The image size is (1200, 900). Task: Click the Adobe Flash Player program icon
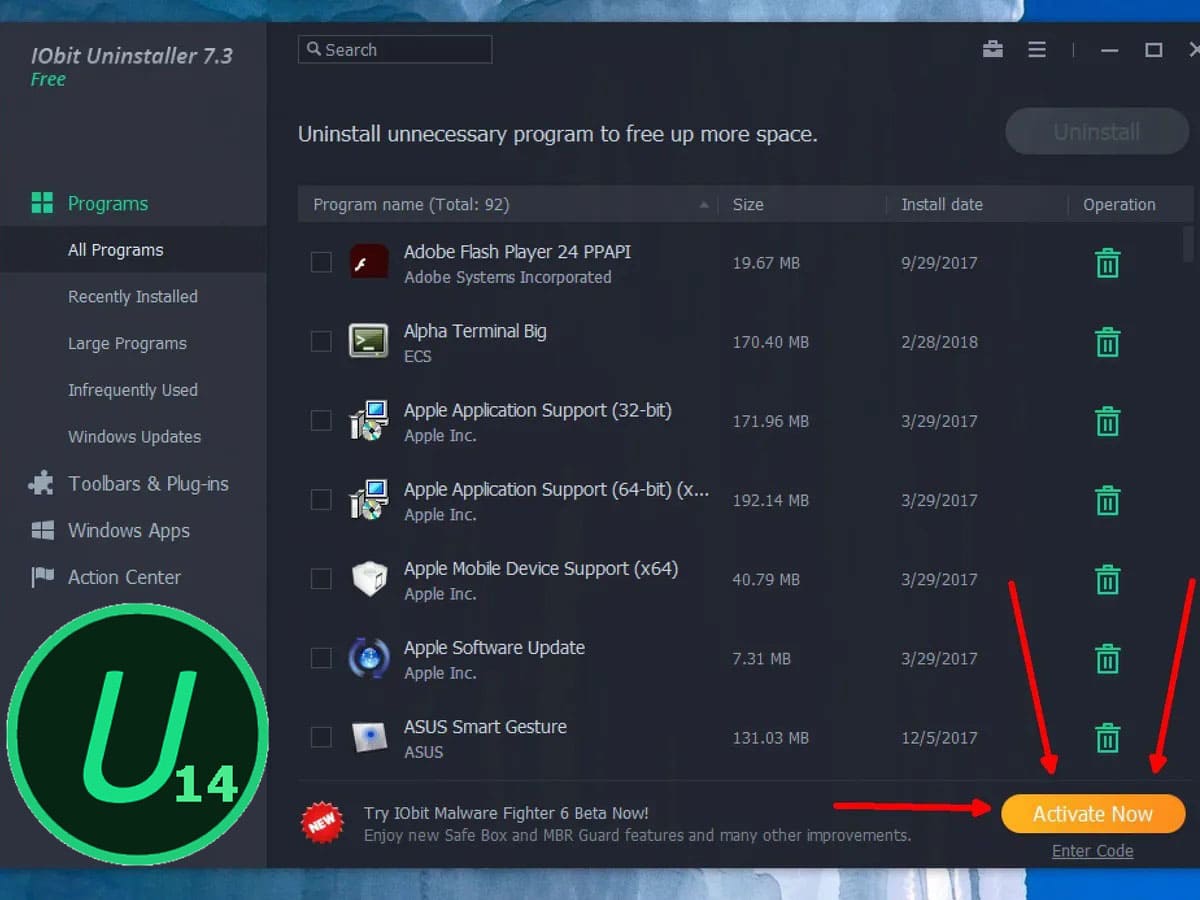point(369,263)
